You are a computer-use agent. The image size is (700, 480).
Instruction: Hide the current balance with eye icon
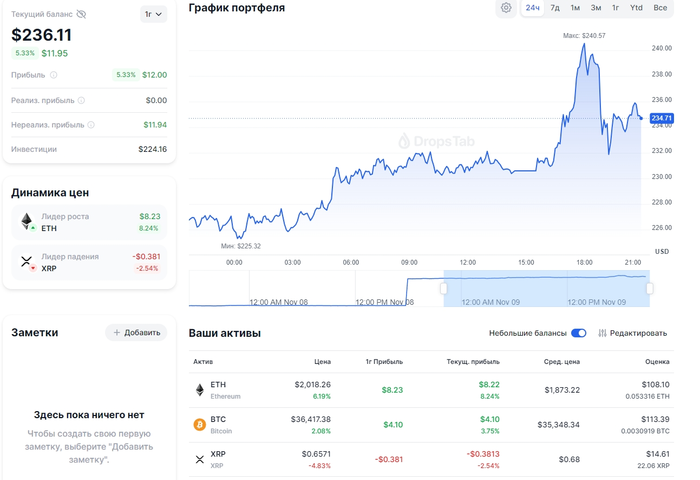[x=81, y=14]
